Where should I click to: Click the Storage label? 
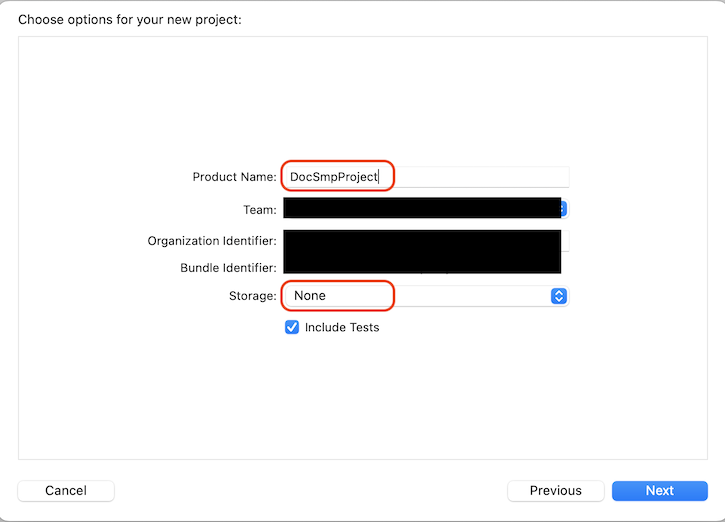pyautogui.click(x=252, y=296)
